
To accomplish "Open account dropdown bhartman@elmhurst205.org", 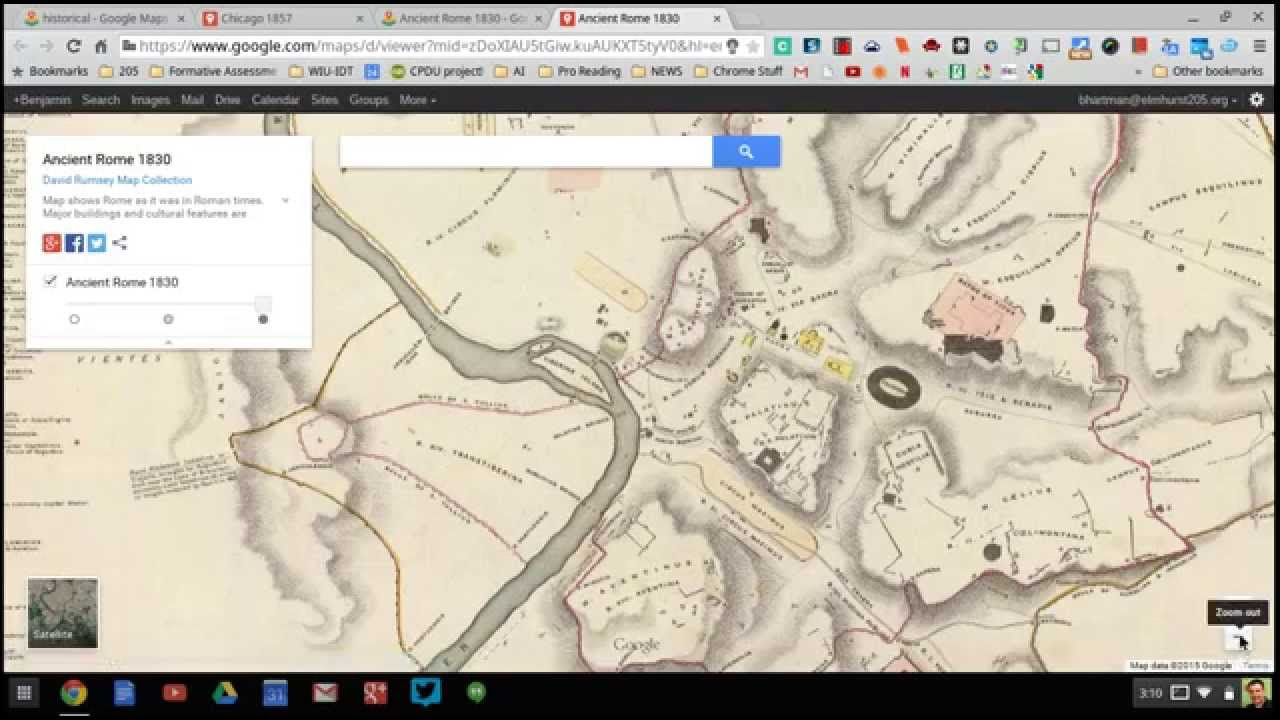I will (x=1158, y=100).
